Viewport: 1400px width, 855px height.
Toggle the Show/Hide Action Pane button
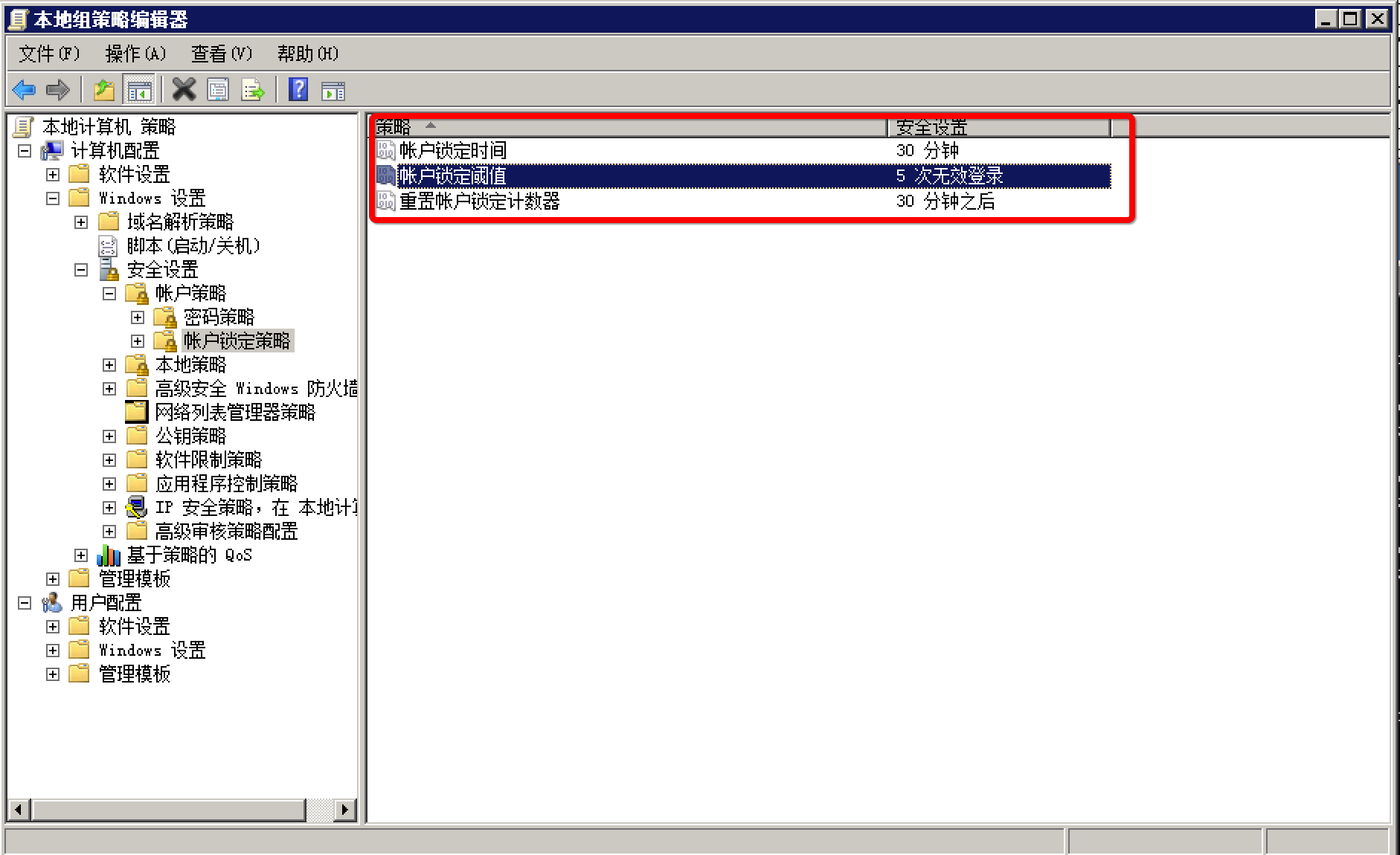point(333,91)
